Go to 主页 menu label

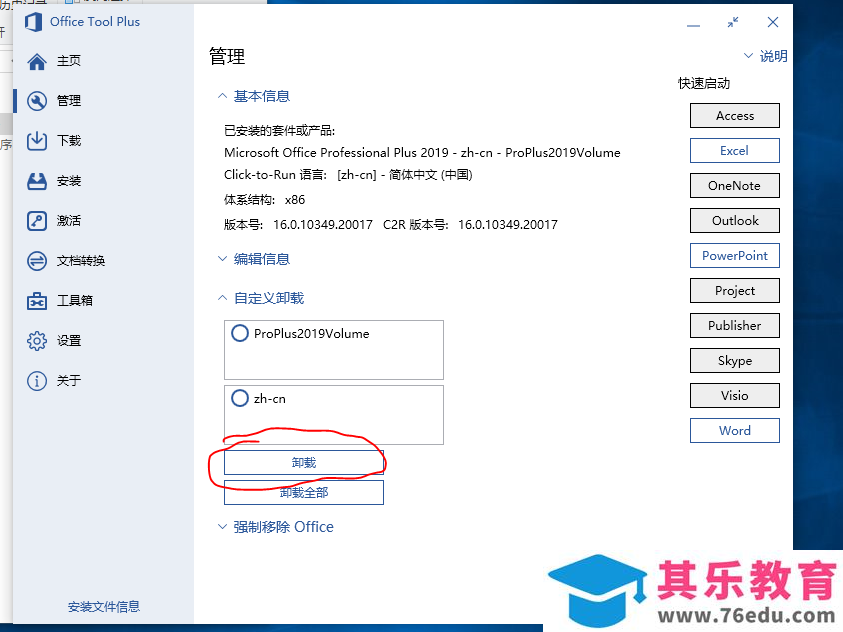click(69, 61)
